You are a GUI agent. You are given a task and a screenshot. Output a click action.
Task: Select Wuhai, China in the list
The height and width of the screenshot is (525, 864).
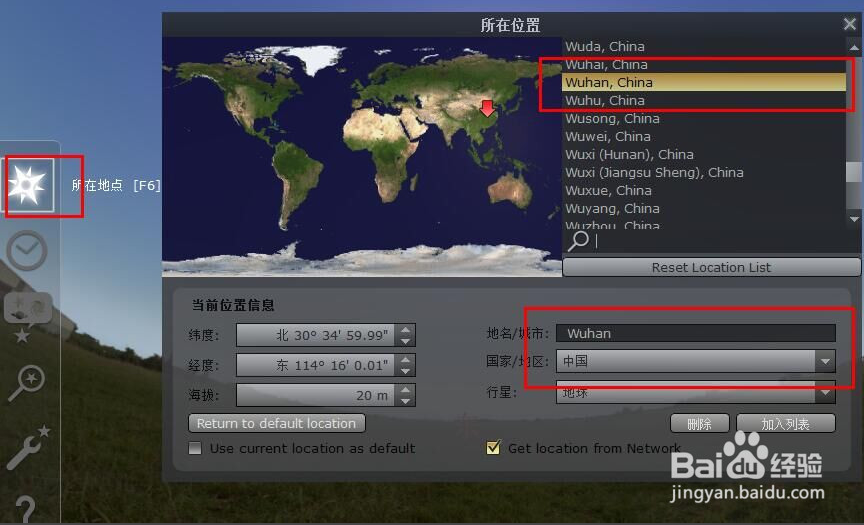pos(704,64)
